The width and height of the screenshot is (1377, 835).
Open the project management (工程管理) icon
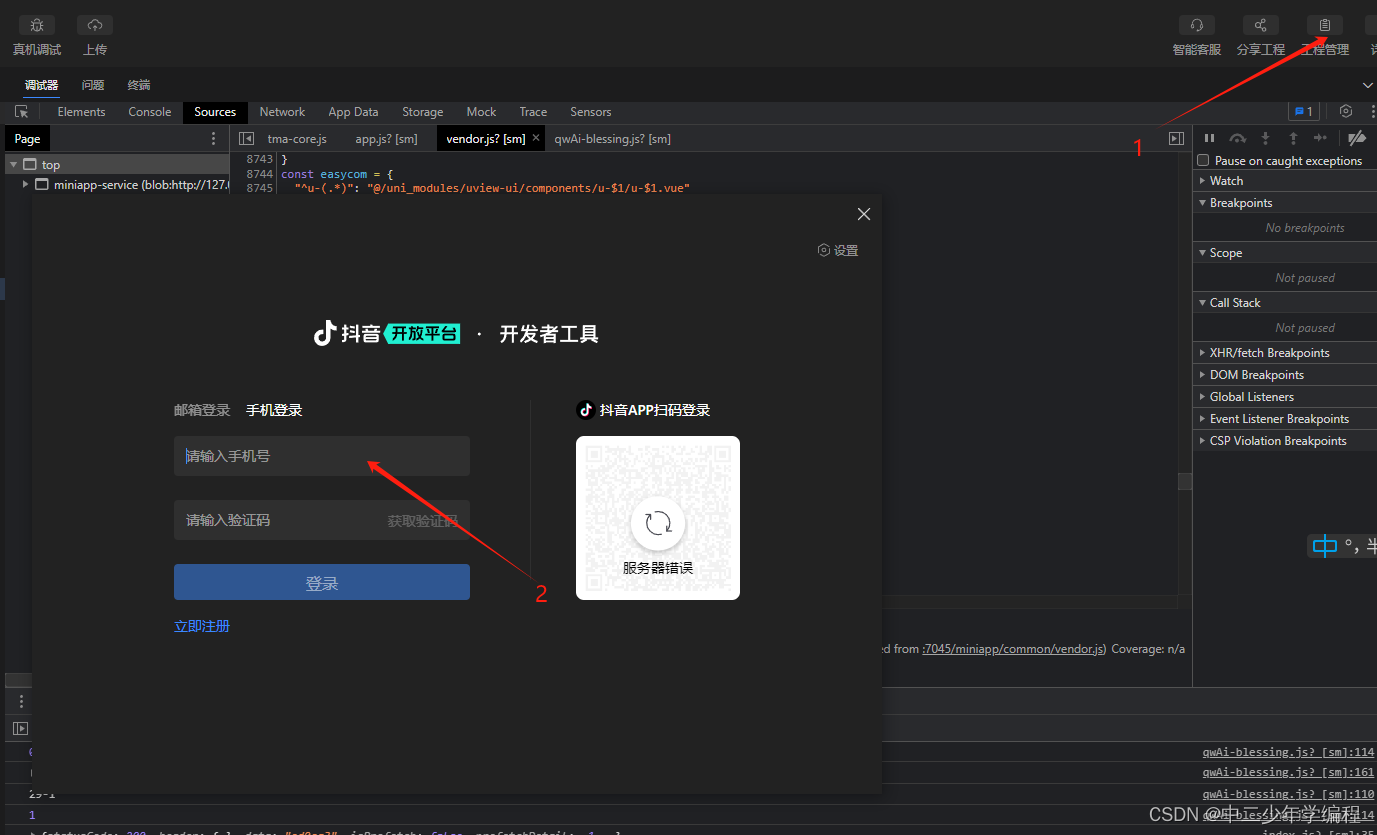[1325, 25]
